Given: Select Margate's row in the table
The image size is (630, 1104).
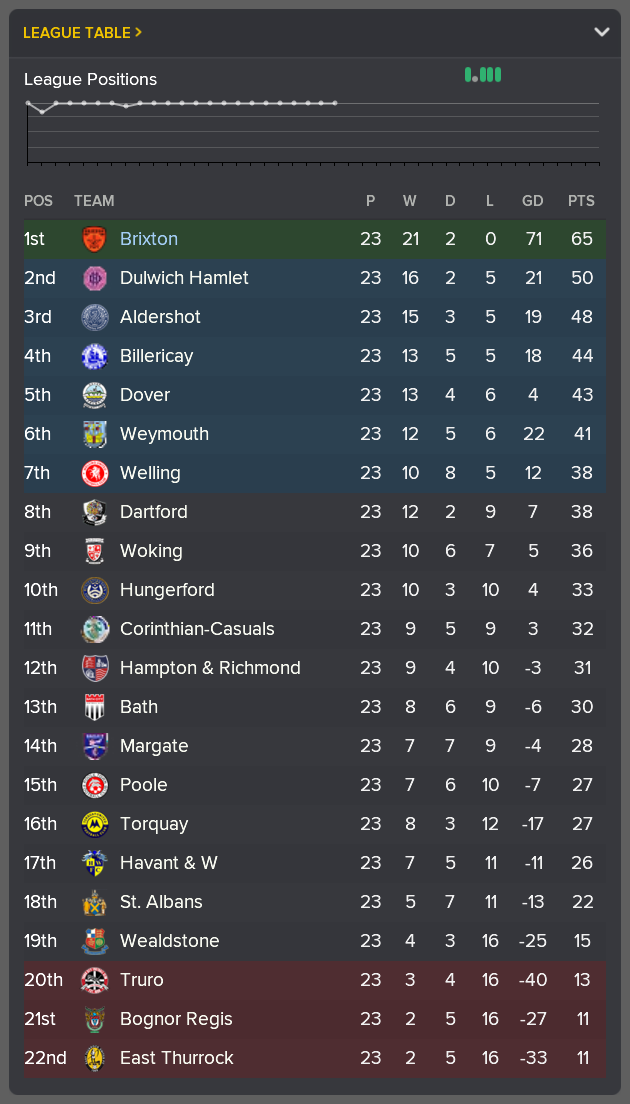Looking at the screenshot, I should 300,746.
